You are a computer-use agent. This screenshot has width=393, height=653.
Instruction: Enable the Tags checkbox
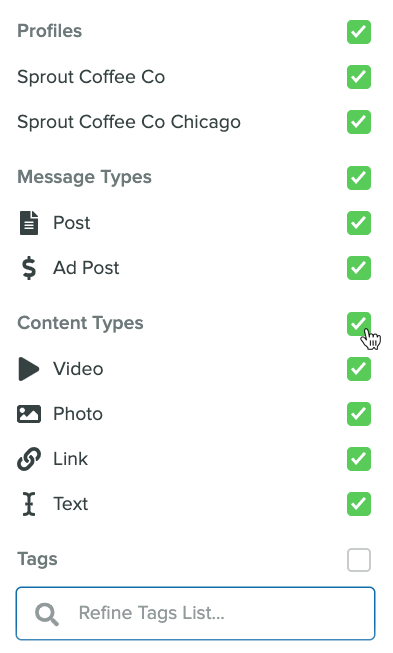(359, 560)
